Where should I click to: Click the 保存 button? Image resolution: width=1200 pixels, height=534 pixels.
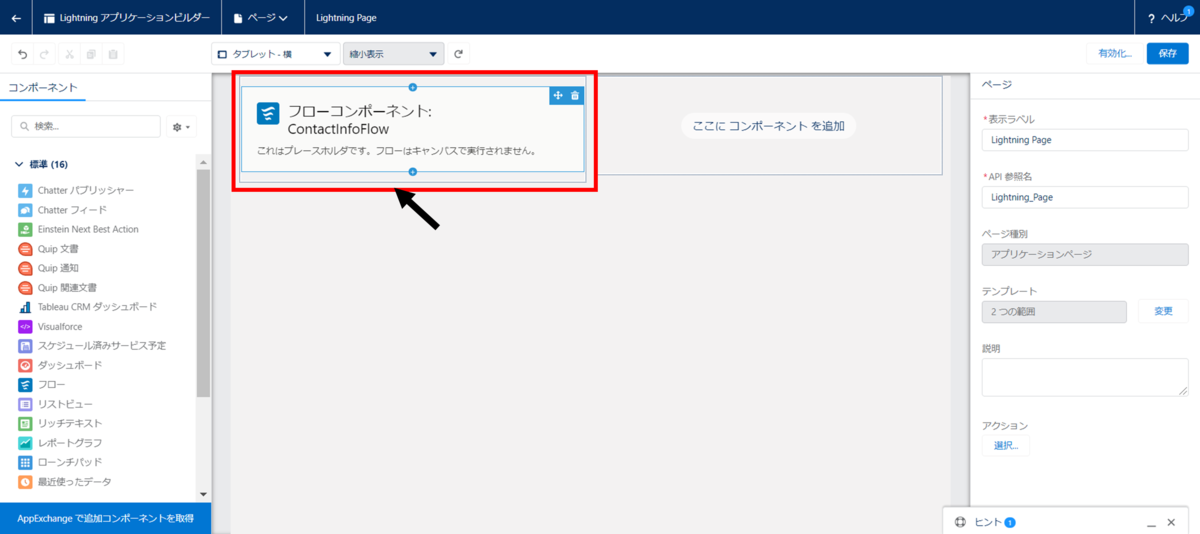(x=1167, y=54)
